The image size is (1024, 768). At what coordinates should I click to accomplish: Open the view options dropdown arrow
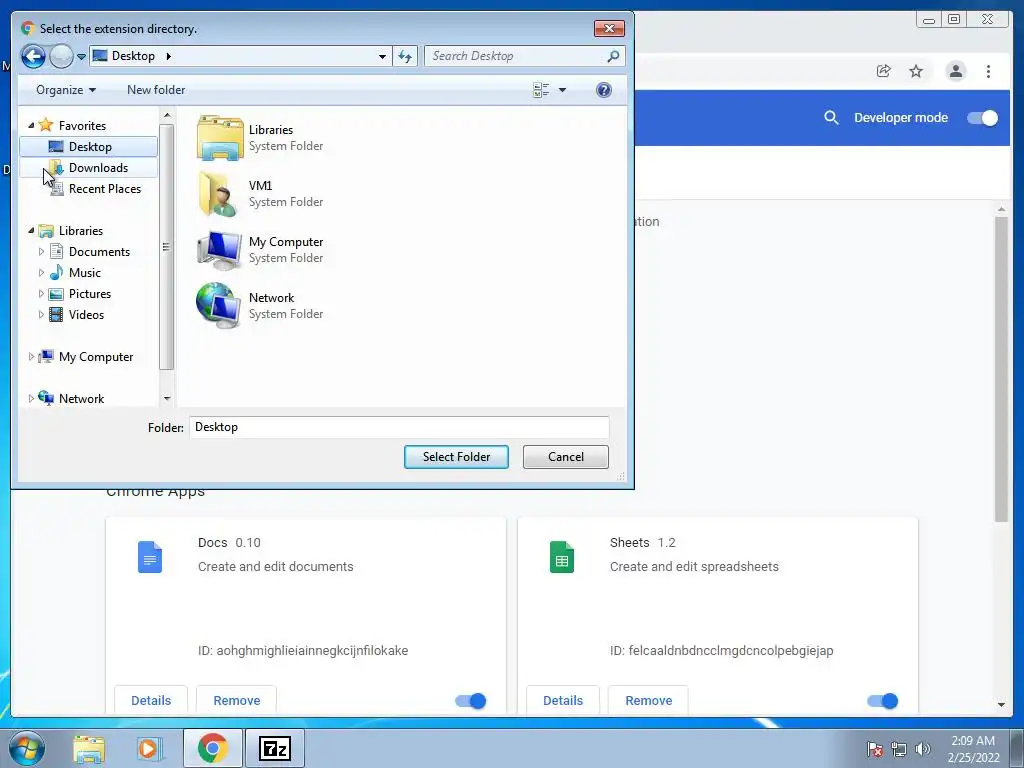pos(562,90)
